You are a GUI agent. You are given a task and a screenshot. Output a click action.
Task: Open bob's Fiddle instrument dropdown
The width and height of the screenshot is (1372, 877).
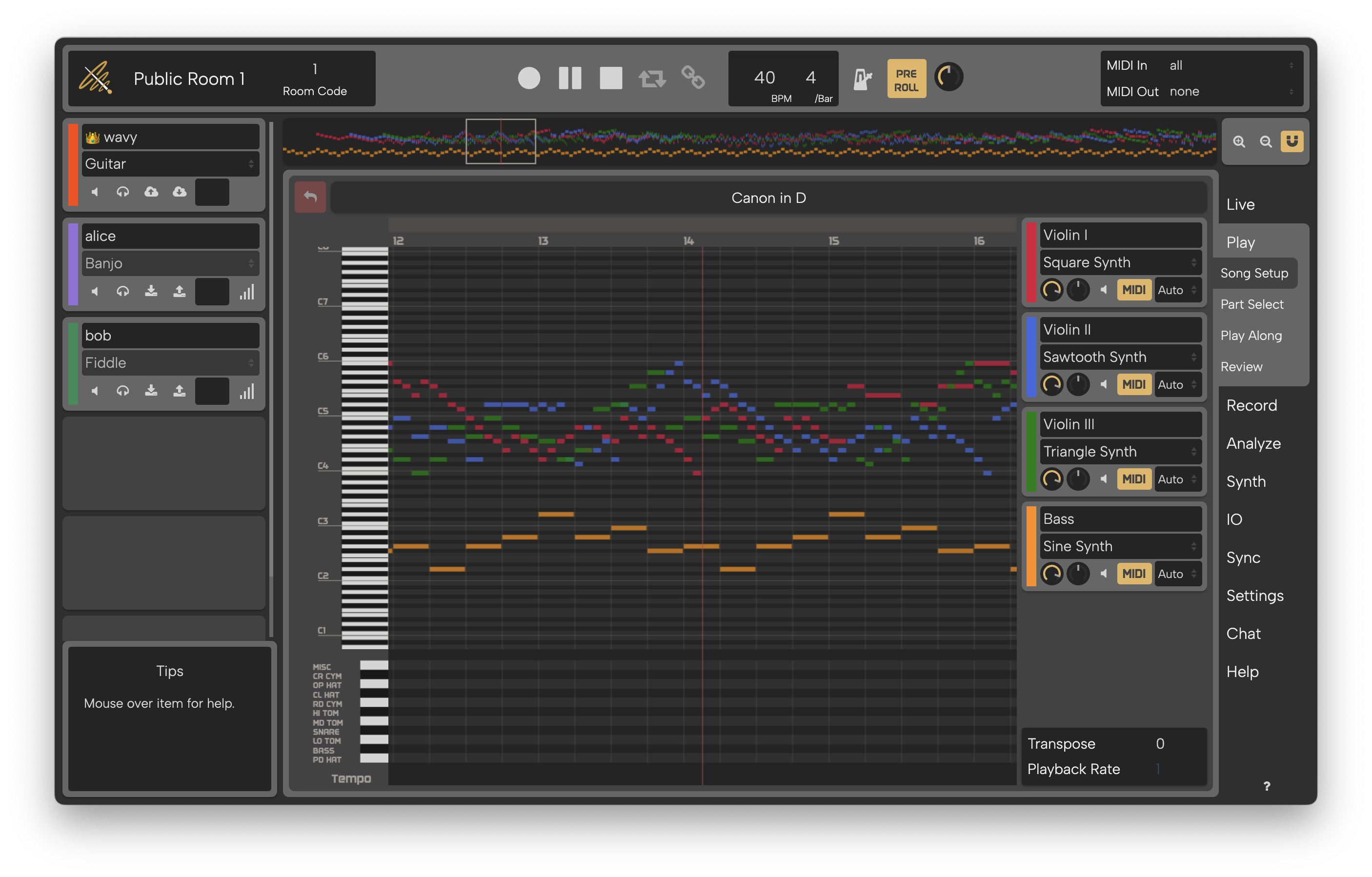(x=170, y=363)
